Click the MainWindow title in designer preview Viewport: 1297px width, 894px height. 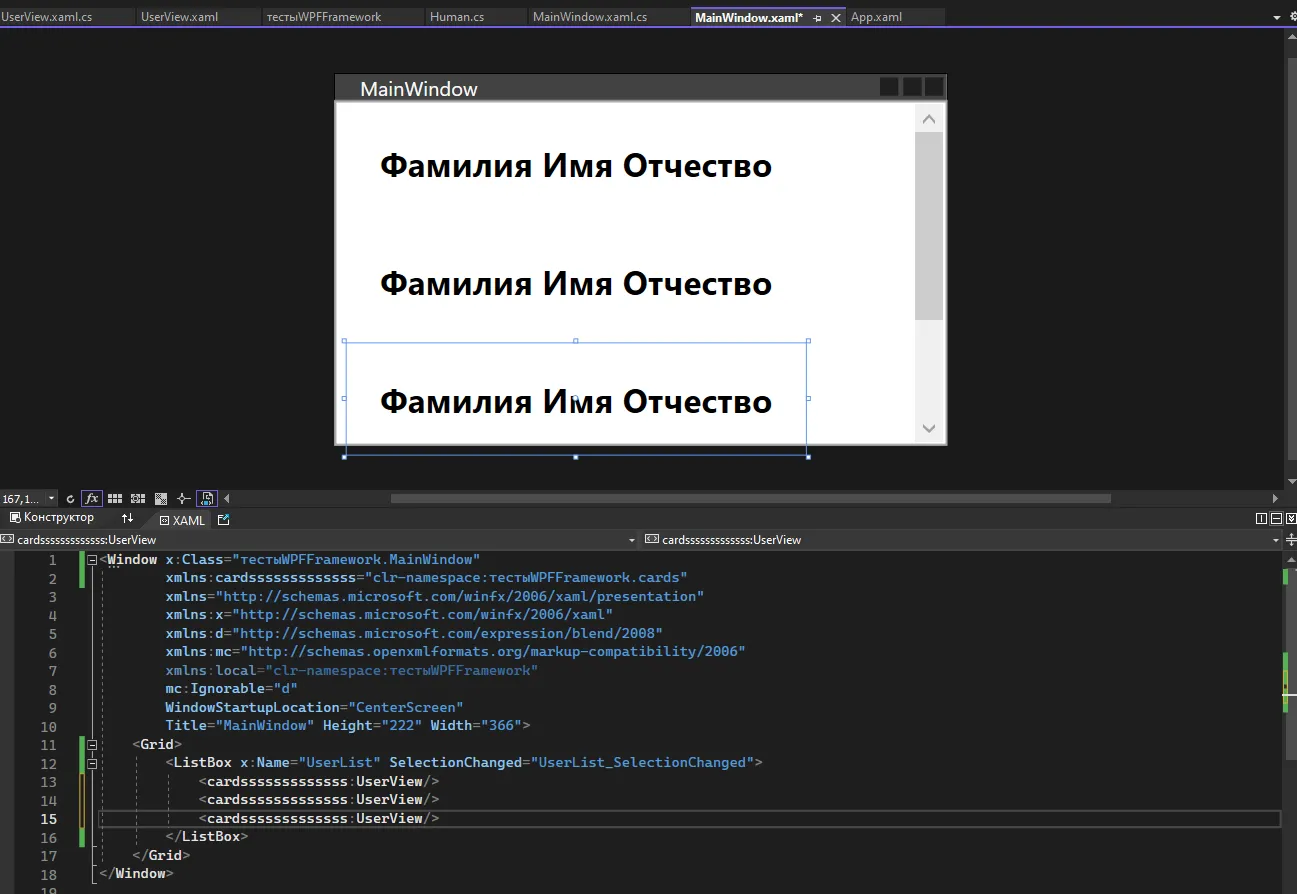point(419,89)
